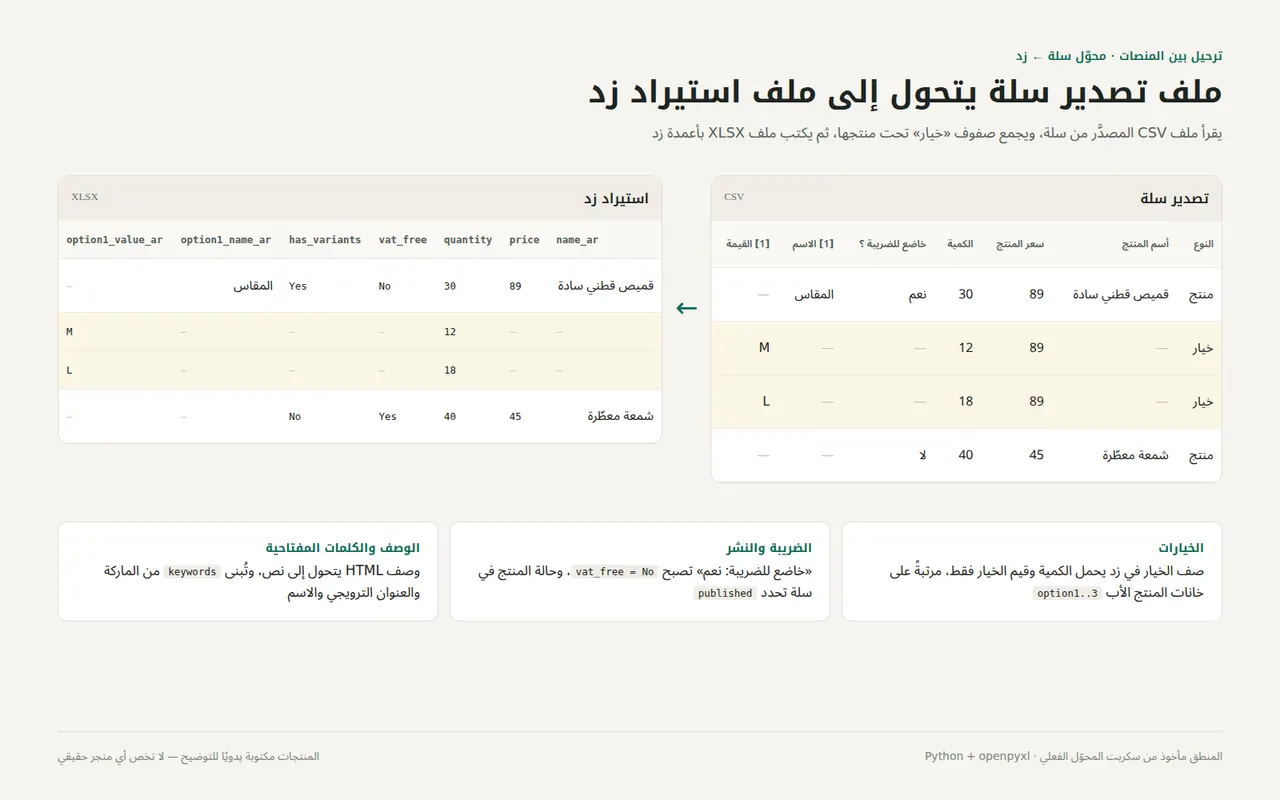This screenshot has height=800, width=1280.
Task: Click the 'لا' tax cell in the Salla candle row
Action: pos(923,455)
